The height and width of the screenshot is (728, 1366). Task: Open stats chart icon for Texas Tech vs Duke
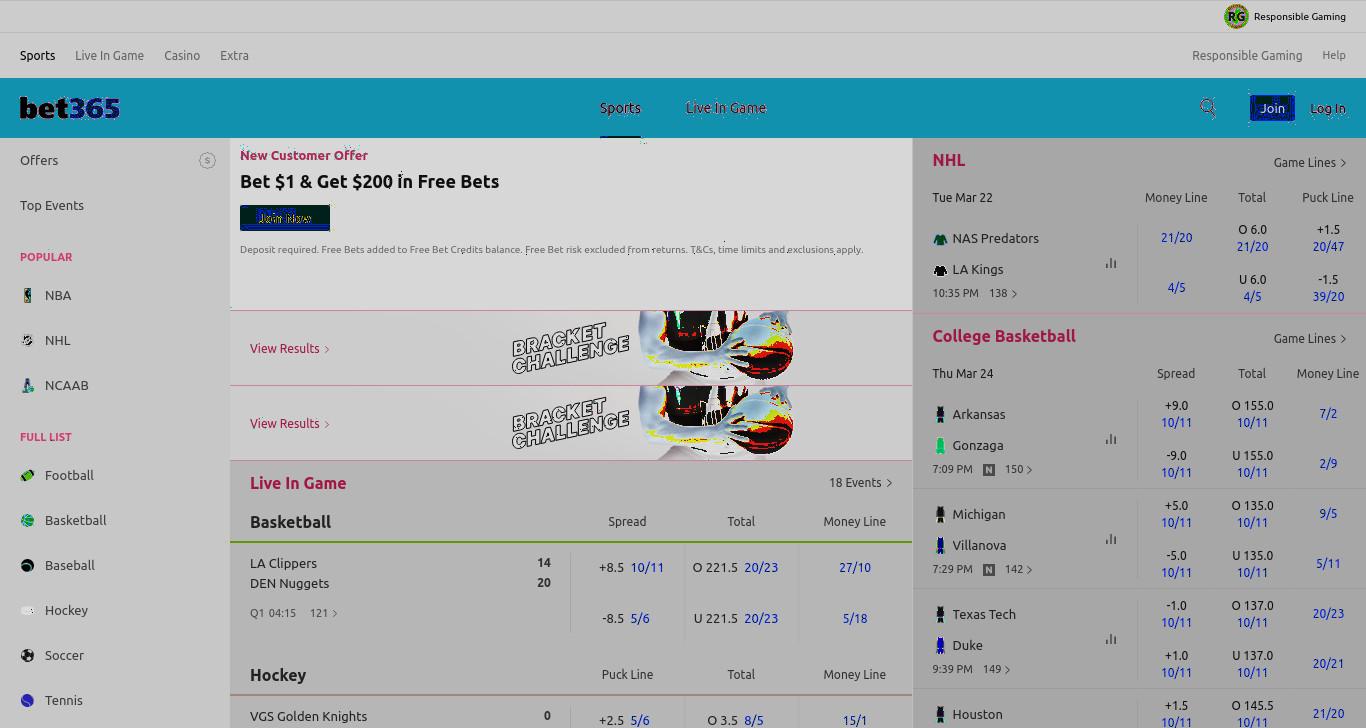(x=1111, y=639)
